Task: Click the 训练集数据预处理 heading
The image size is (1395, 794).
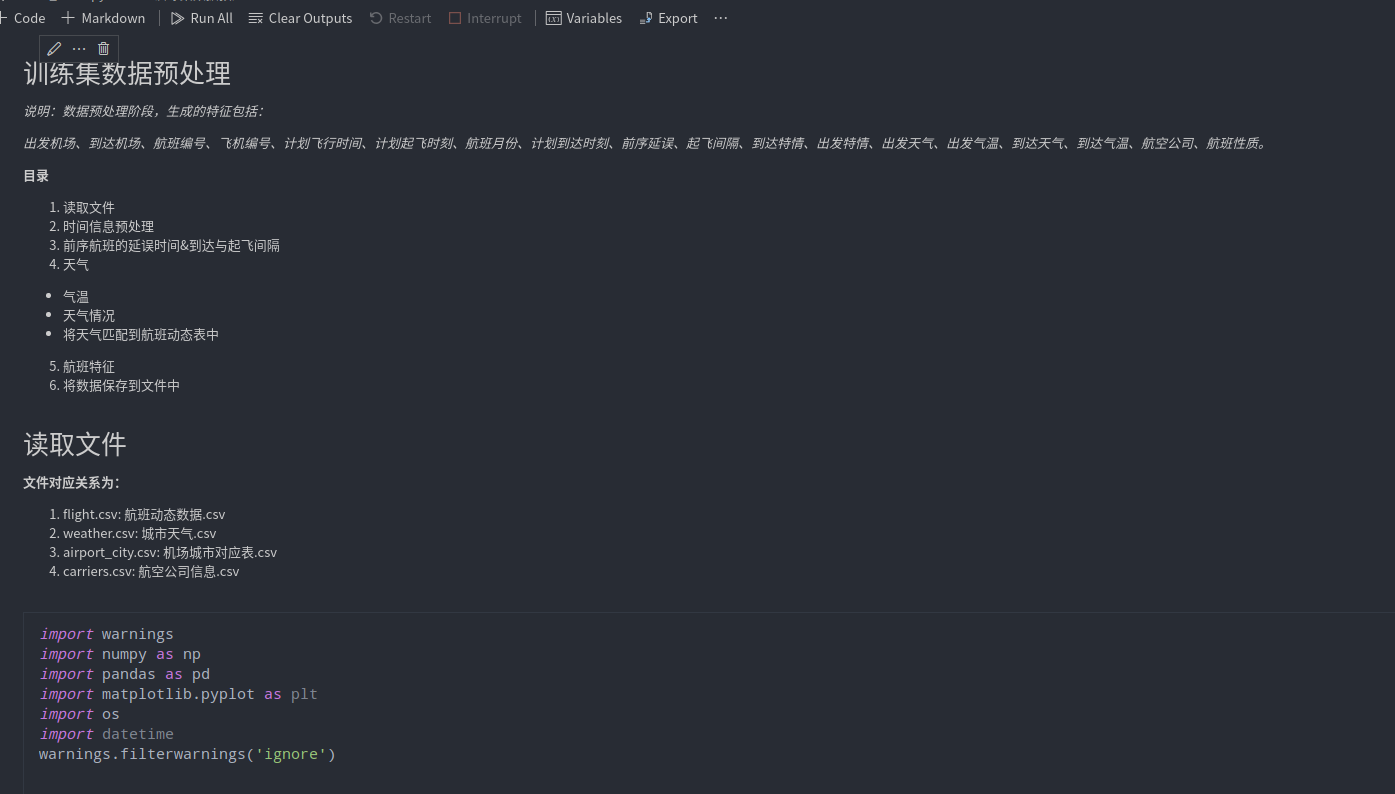Action: tap(127, 74)
